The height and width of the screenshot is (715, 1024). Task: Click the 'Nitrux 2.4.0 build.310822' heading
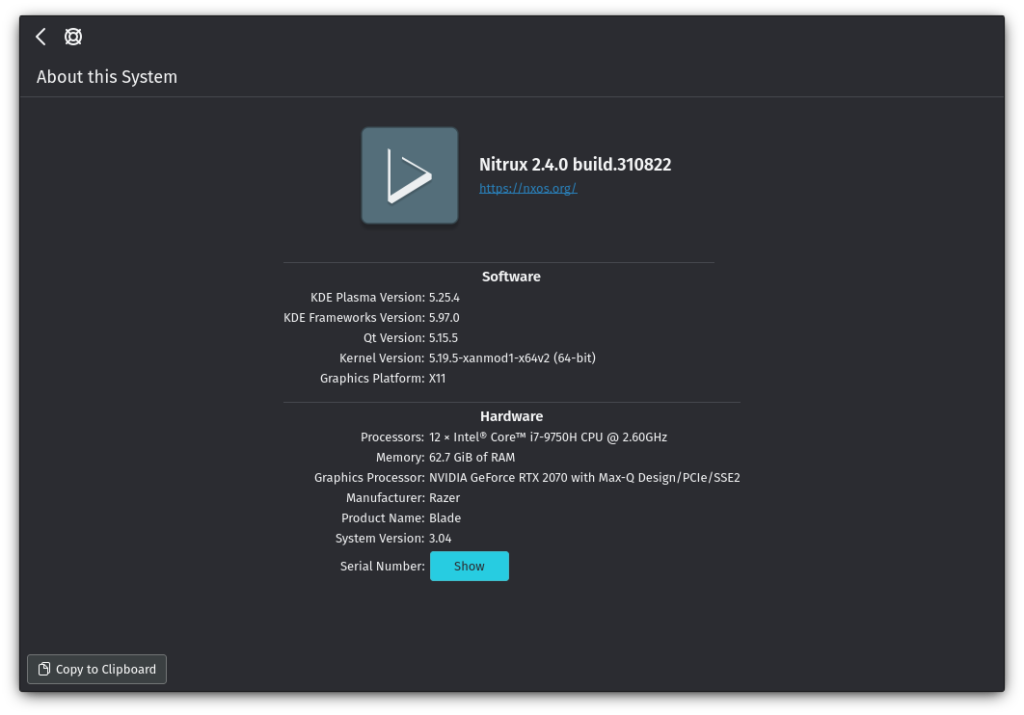pyautogui.click(x=575, y=165)
